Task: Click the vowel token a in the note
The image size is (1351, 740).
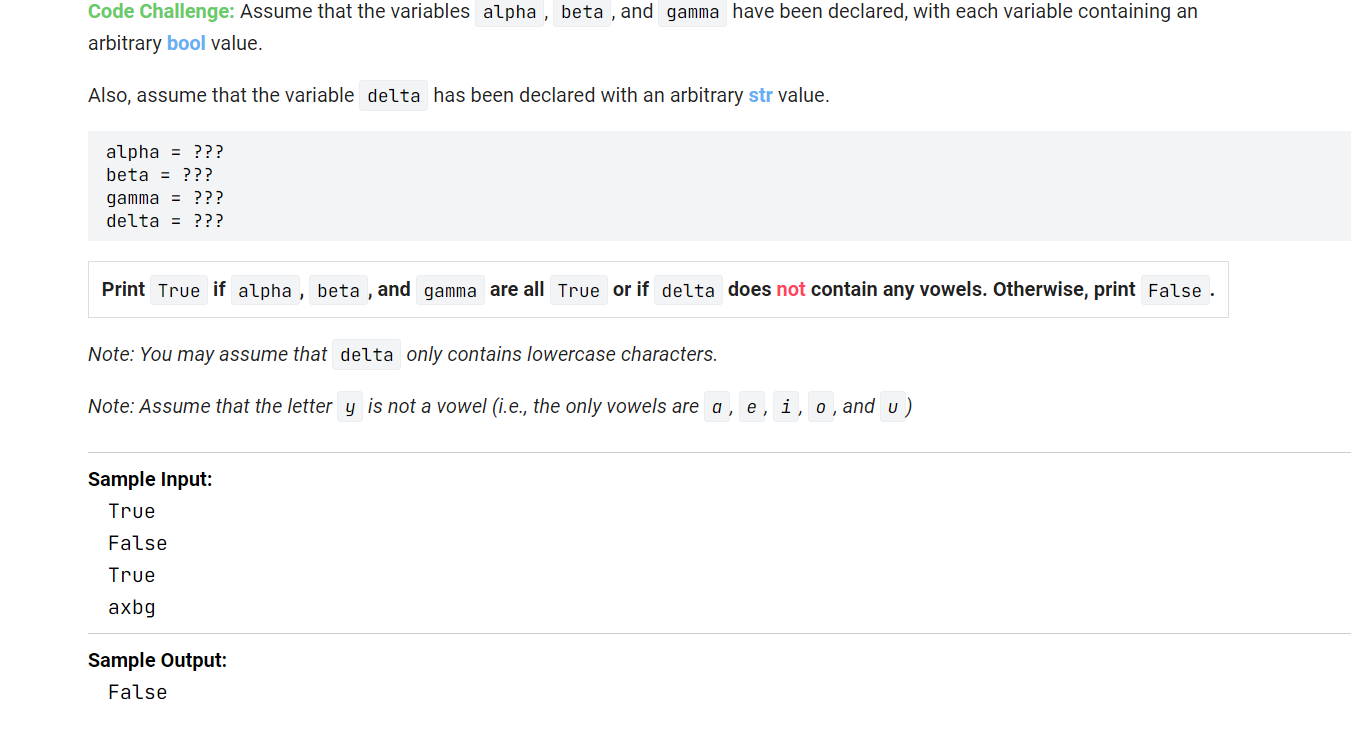Action: coord(717,406)
